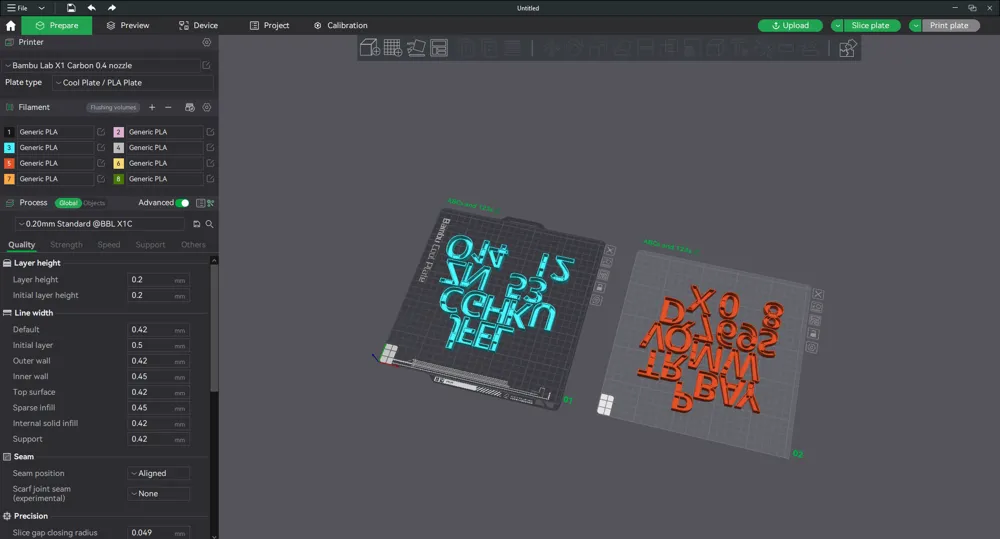Redo the action arrow
The width and height of the screenshot is (1000, 539).
pyautogui.click(x=112, y=8)
